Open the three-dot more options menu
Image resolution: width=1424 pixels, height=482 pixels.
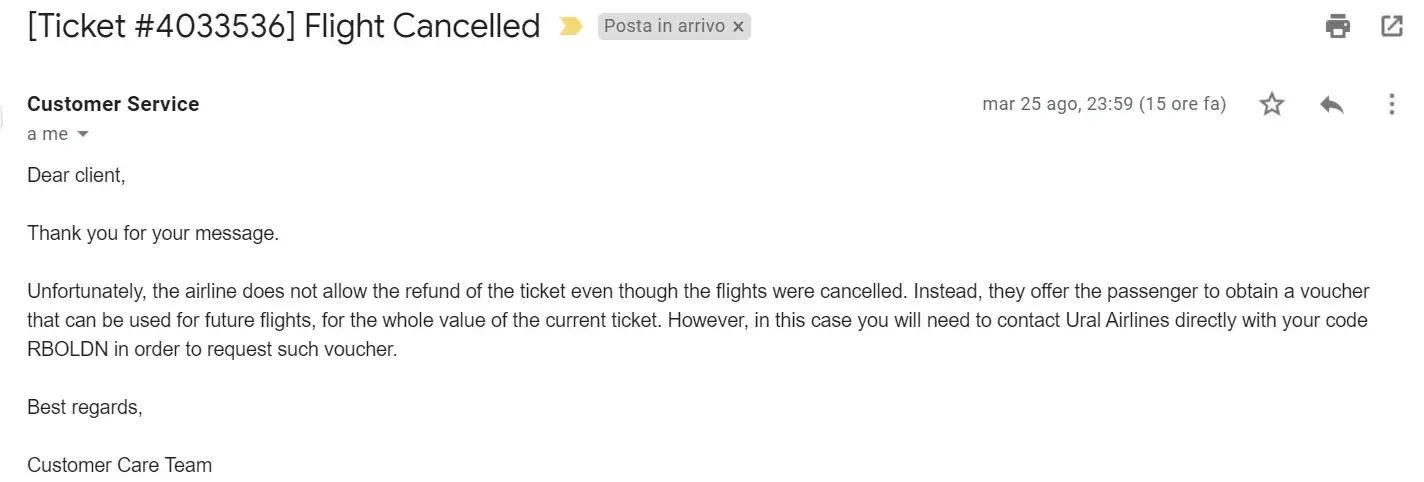pyautogui.click(x=1391, y=104)
